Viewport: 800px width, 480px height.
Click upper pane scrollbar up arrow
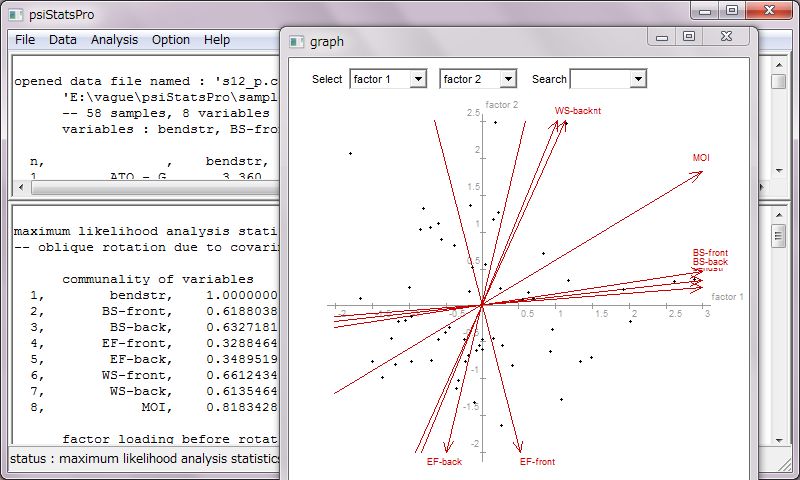pyautogui.click(x=779, y=65)
